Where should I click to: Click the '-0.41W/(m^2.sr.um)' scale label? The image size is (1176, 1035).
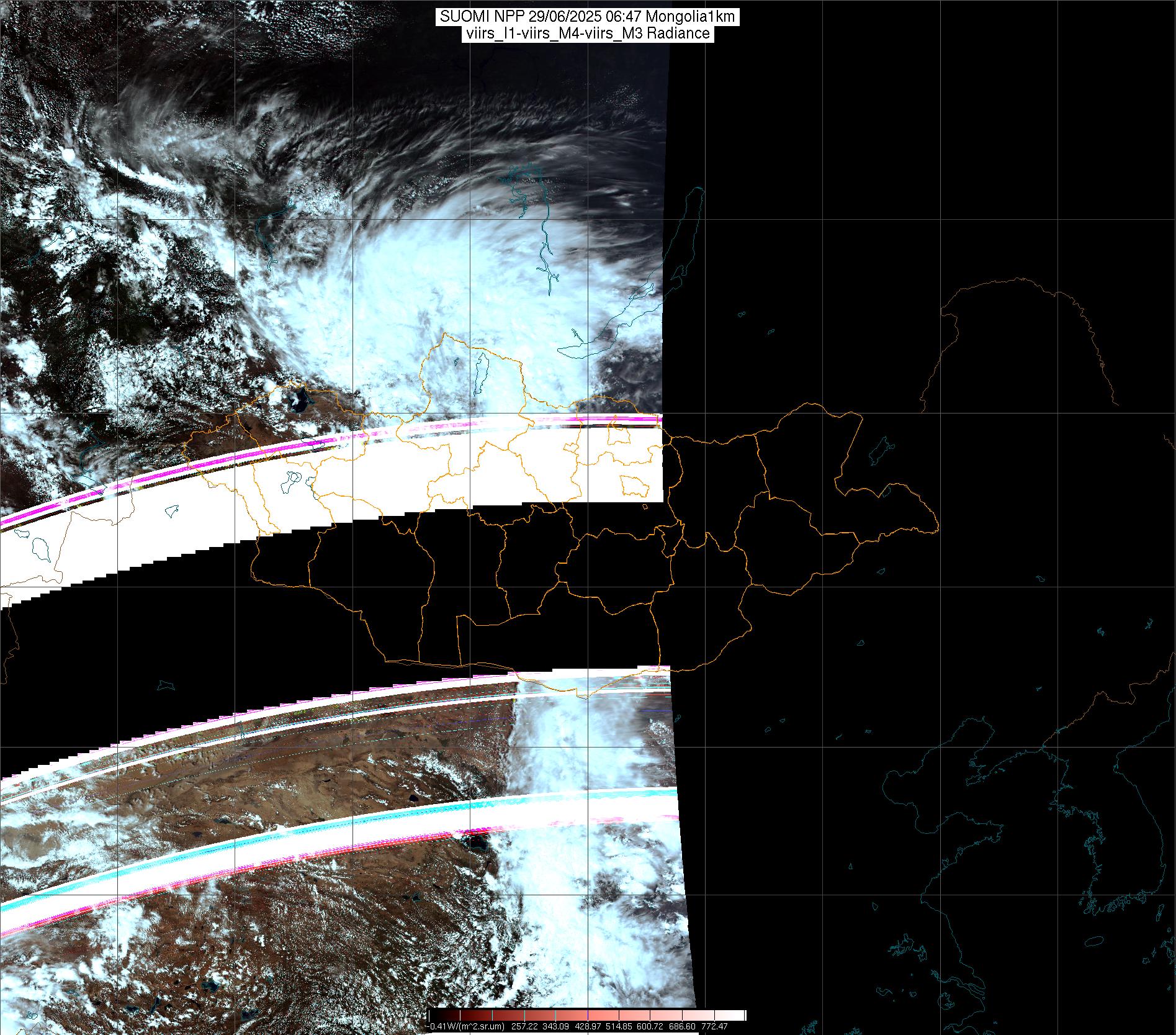pos(465,1026)
